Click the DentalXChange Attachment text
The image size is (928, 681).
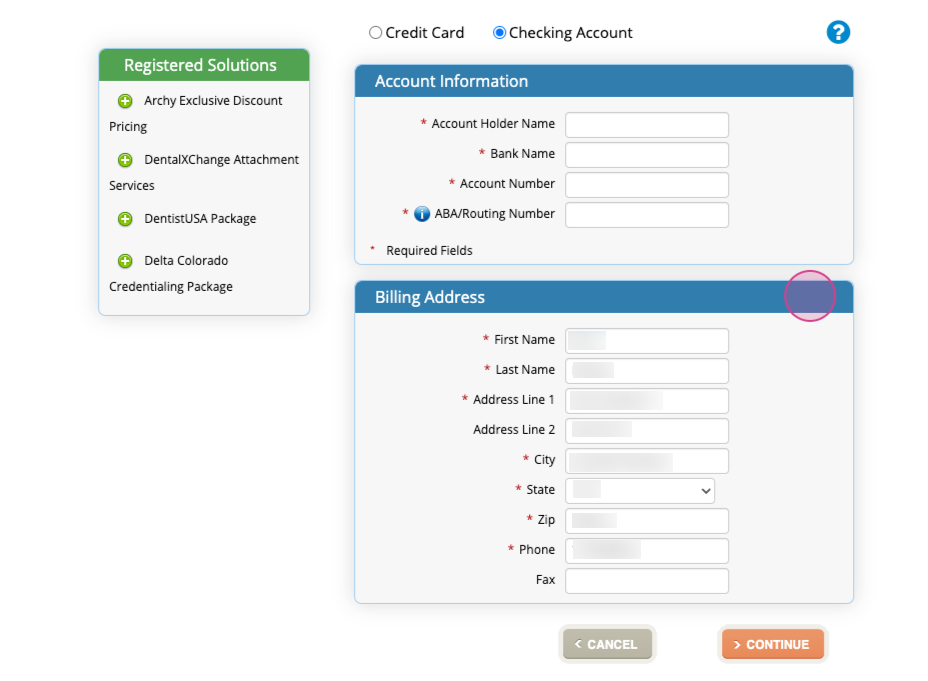pos(221,160)
